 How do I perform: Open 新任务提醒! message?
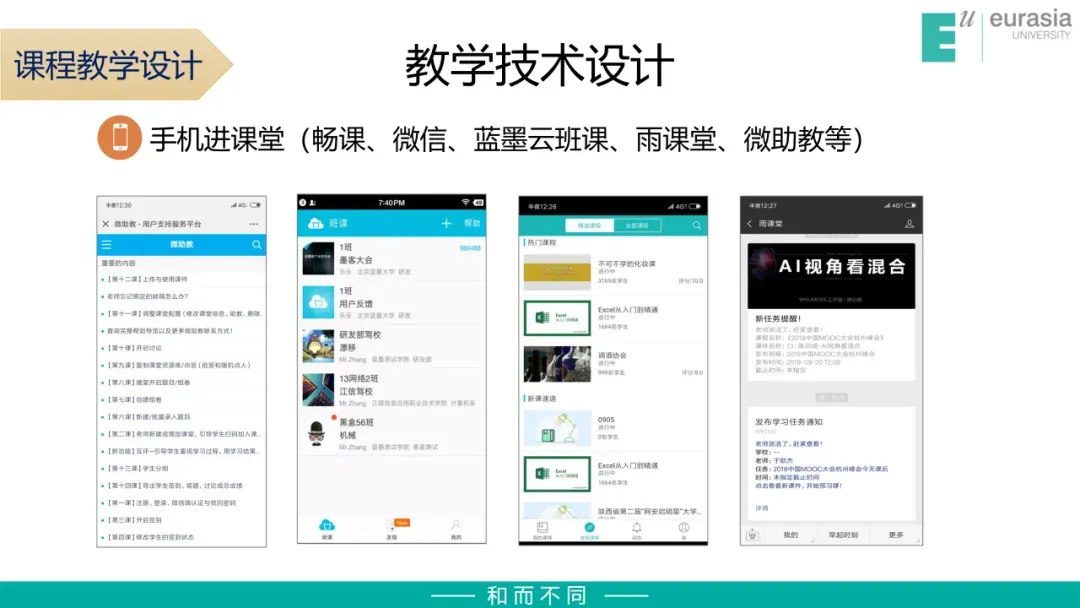tap(831, 344)
